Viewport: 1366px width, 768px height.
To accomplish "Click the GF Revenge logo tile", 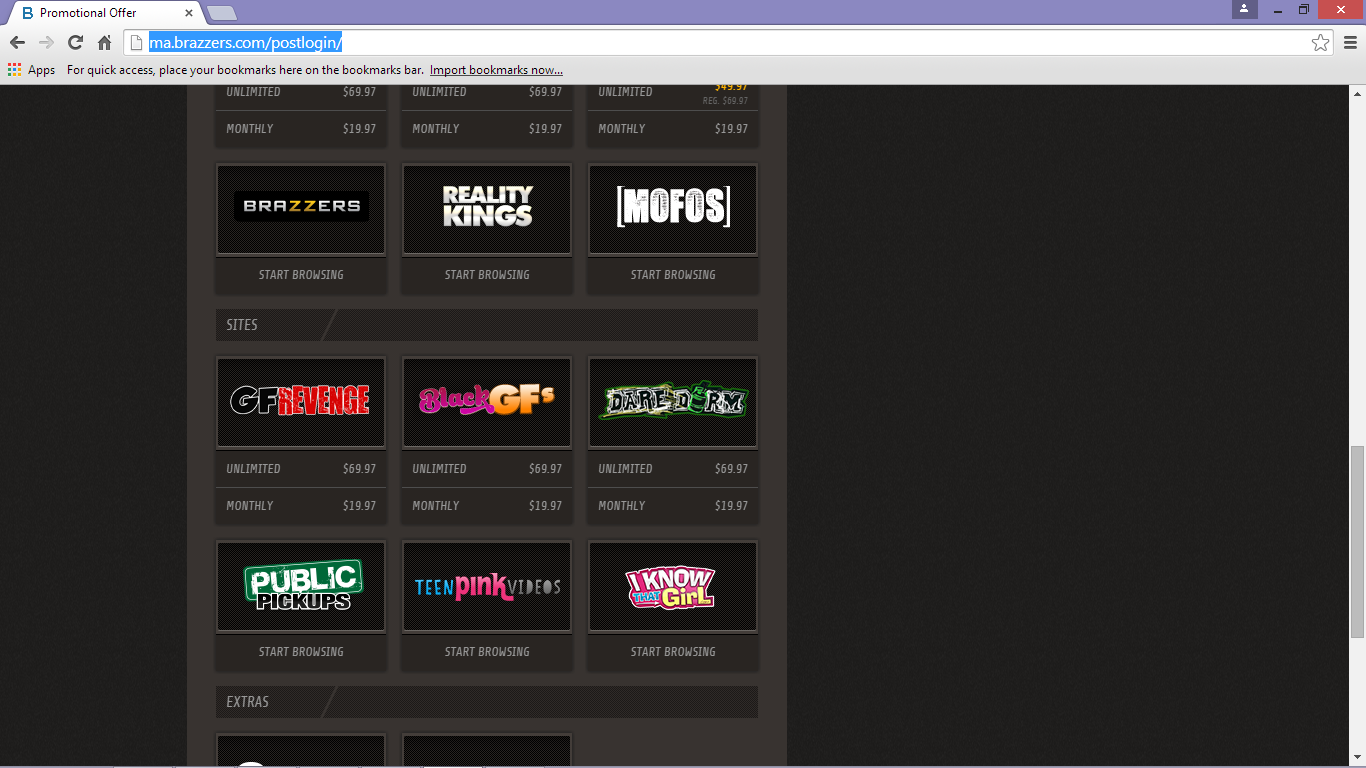I will coord(301,402).
